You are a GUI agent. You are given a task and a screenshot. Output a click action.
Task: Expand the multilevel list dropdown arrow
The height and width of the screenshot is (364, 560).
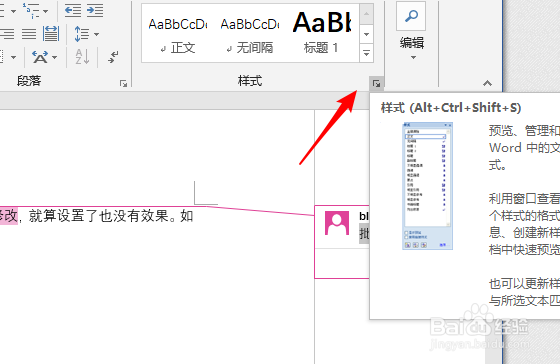[45, 11]
